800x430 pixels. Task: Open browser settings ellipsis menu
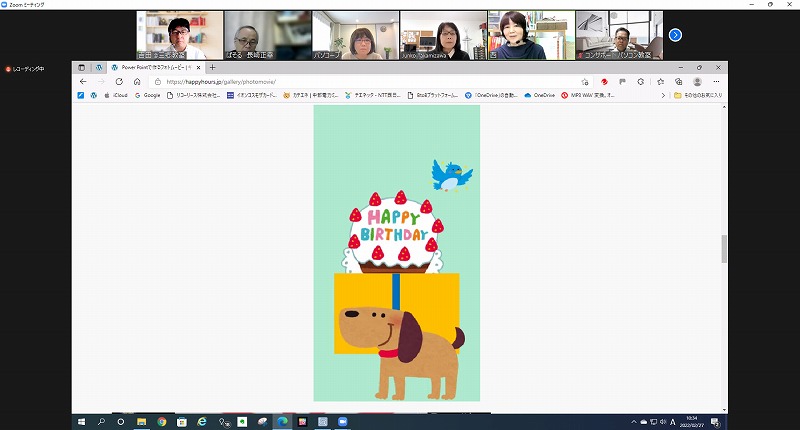(x=715, y=81)
